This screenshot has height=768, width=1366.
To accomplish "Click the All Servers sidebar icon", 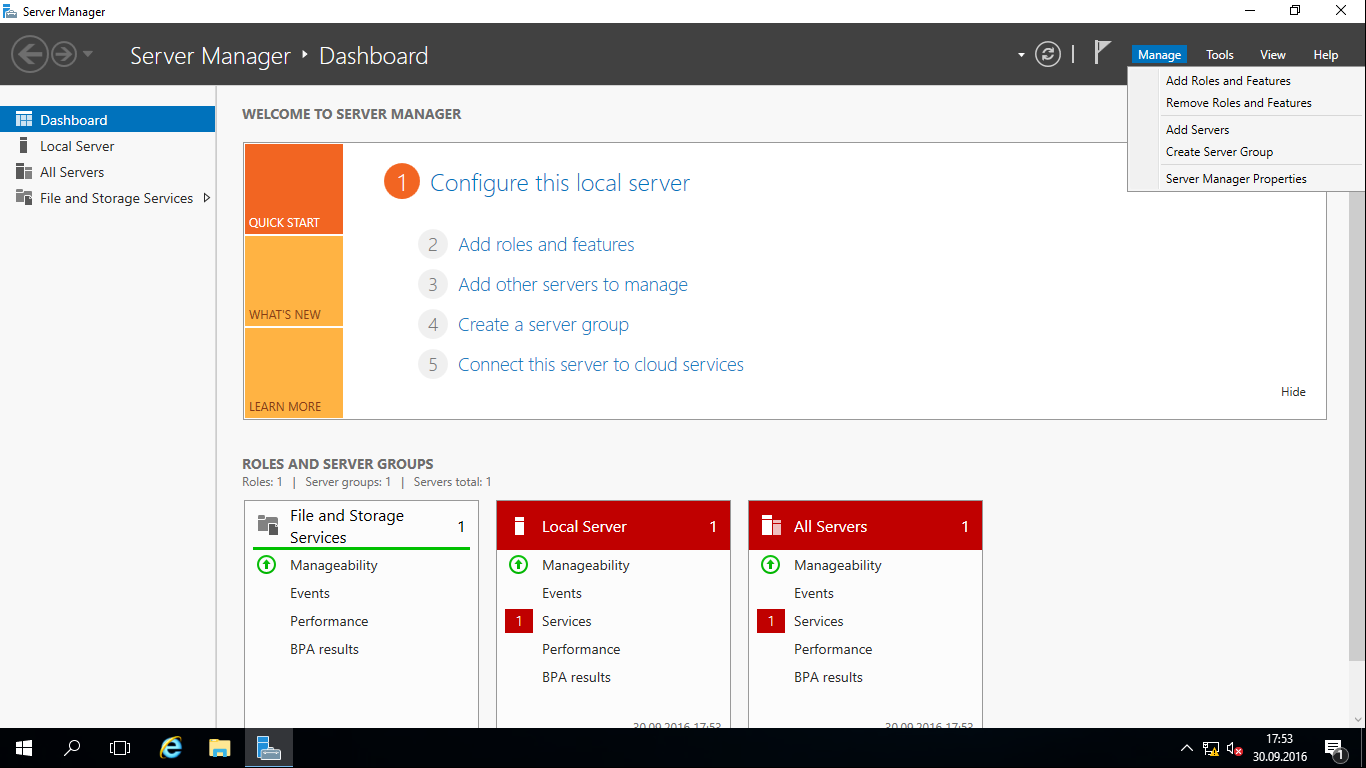I will (24, 172).
